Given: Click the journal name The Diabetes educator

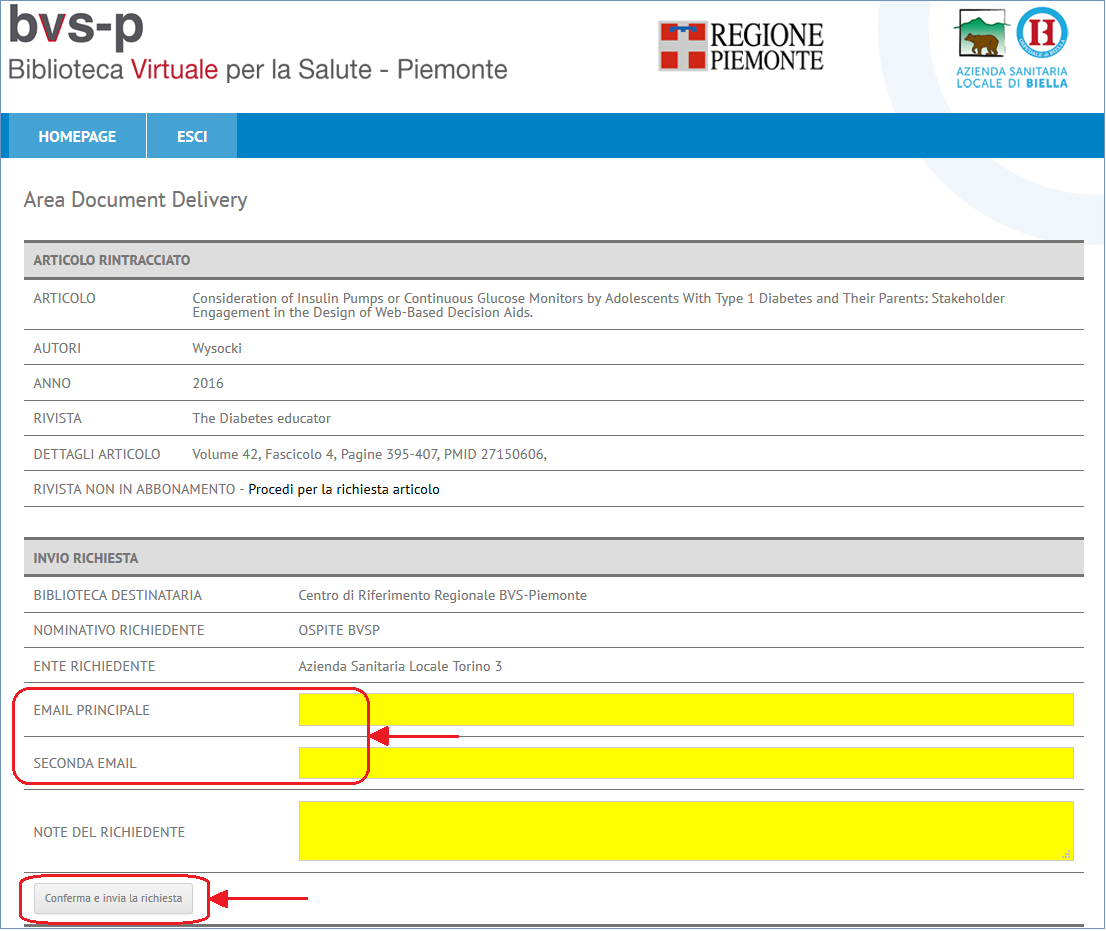Looking at the screenshot, I should pyautogui.click(x=261, y=419).
